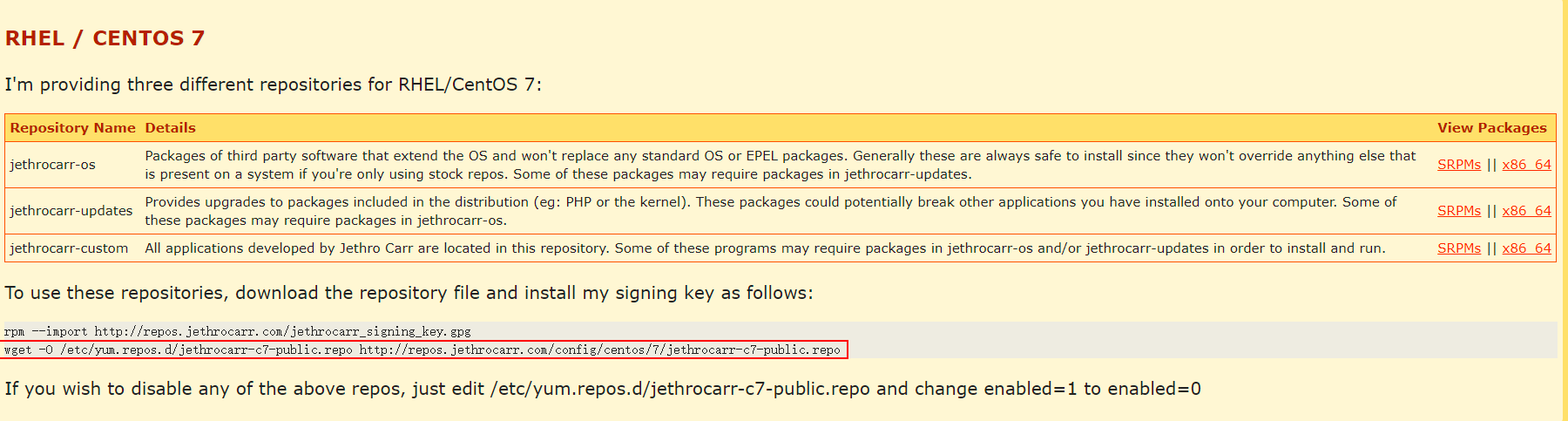Click the Repository Name column header

72,128
